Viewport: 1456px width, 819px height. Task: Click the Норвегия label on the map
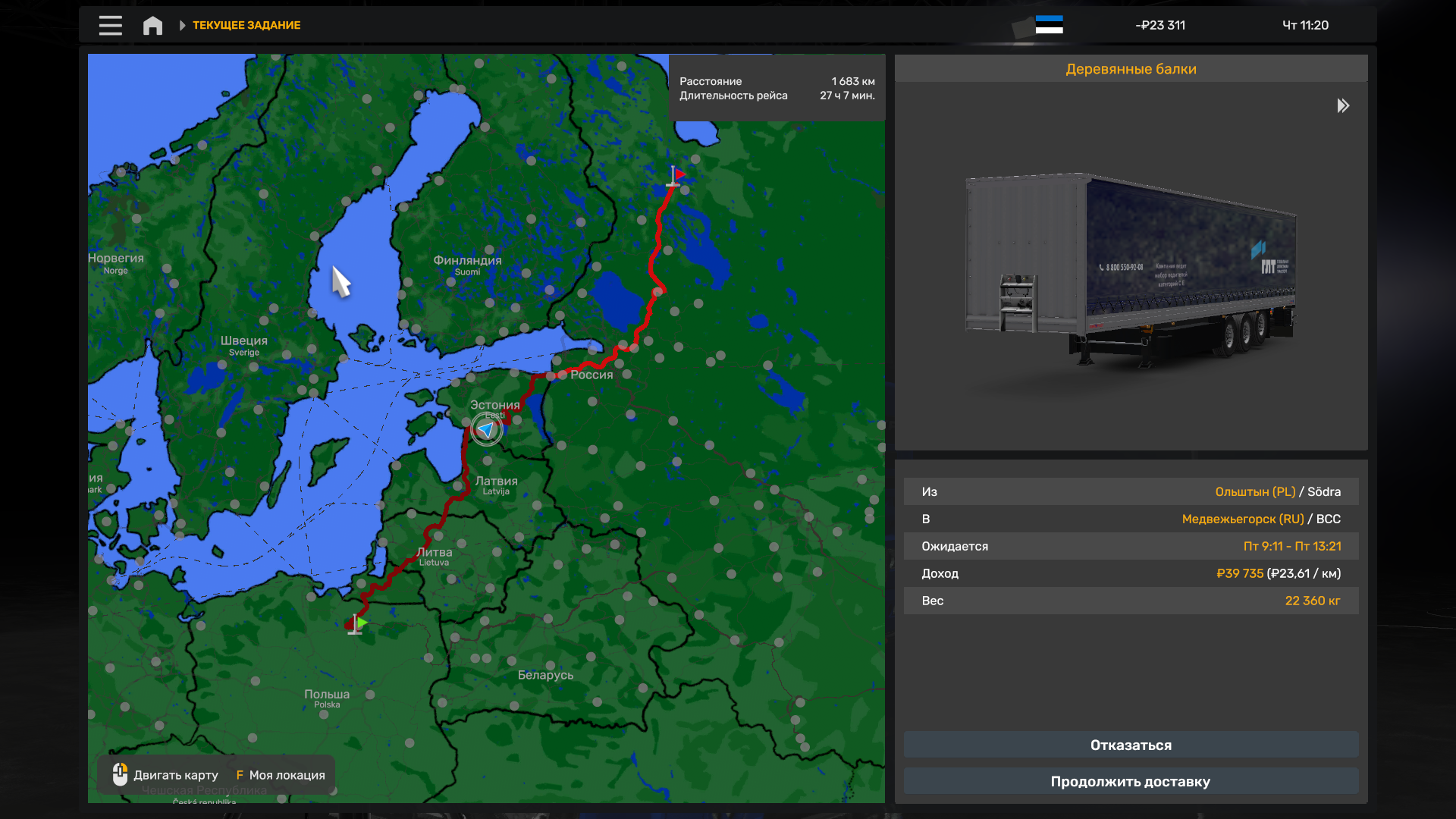[115, 258]
